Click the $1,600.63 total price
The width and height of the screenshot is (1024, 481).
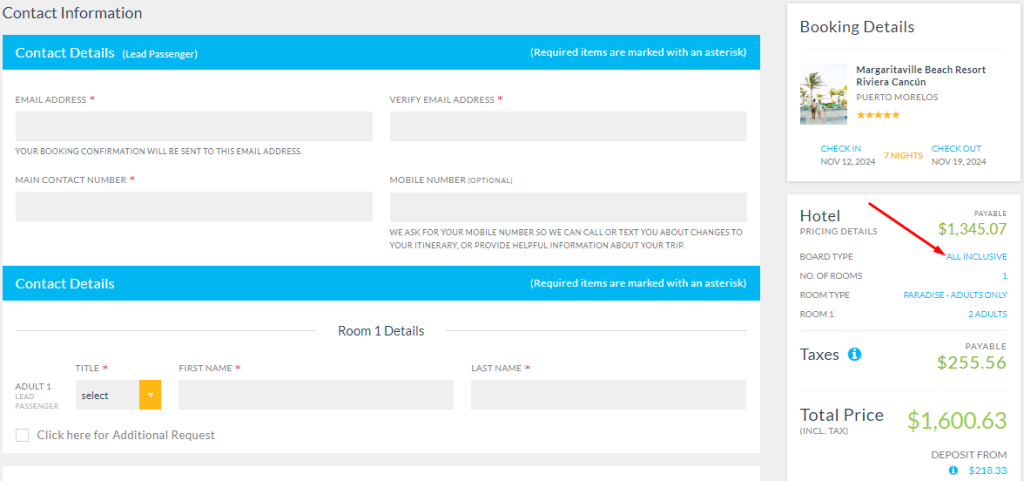coord(957,421)
